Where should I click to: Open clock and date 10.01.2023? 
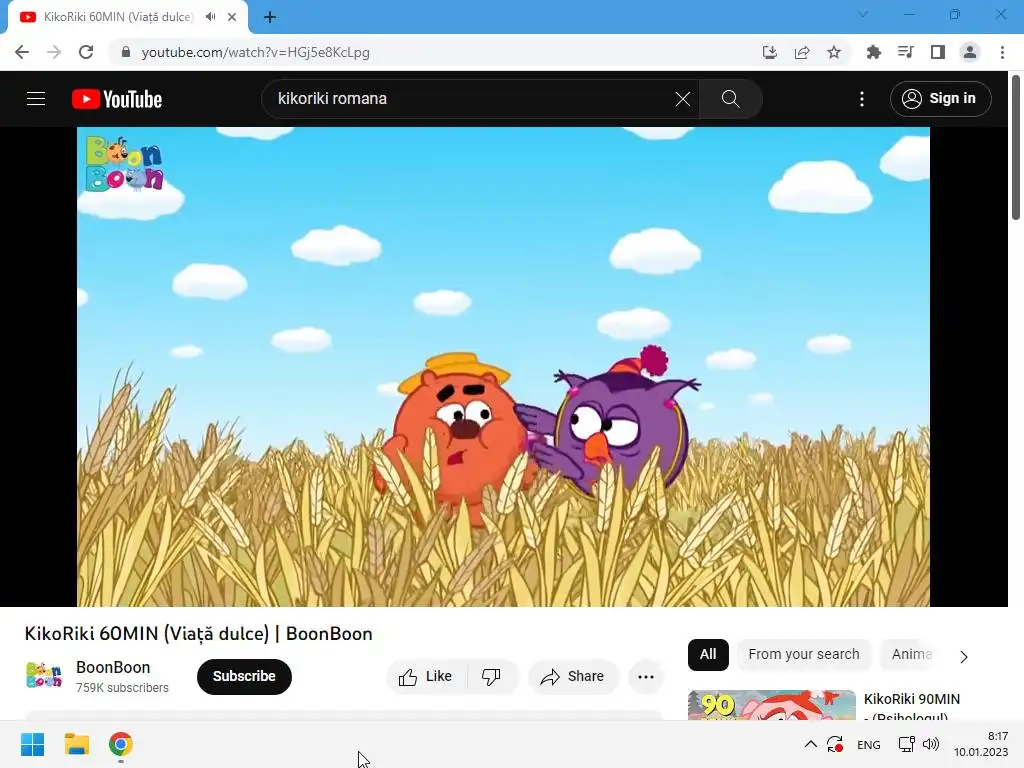tap(981, 744)
